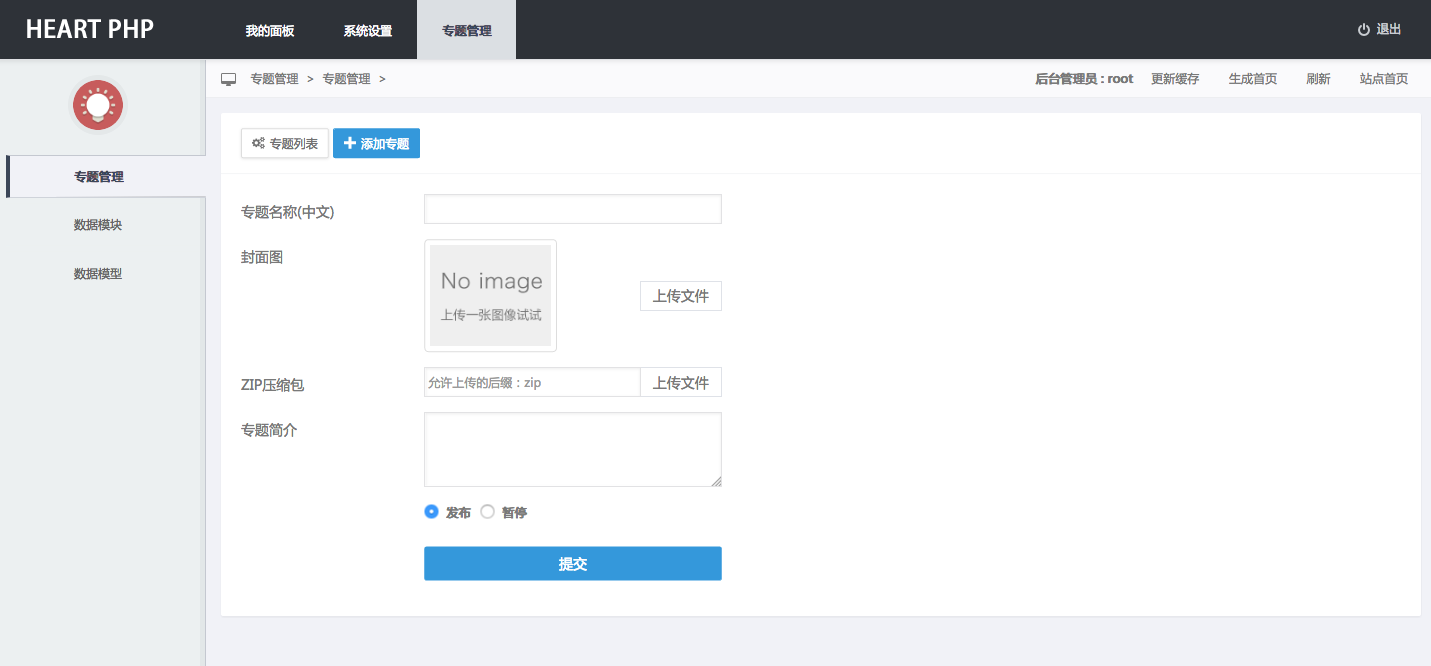Click the HEART PHP logo
The height and width of the screenshot is (666, 1431).
pos(90,29)
